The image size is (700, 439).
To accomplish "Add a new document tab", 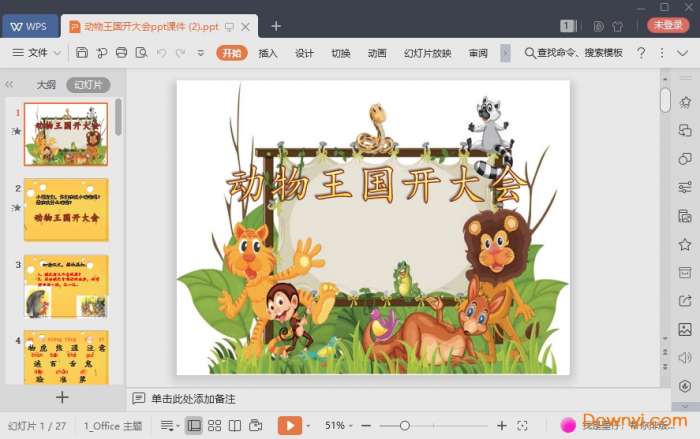I will [x=276, y=26].
